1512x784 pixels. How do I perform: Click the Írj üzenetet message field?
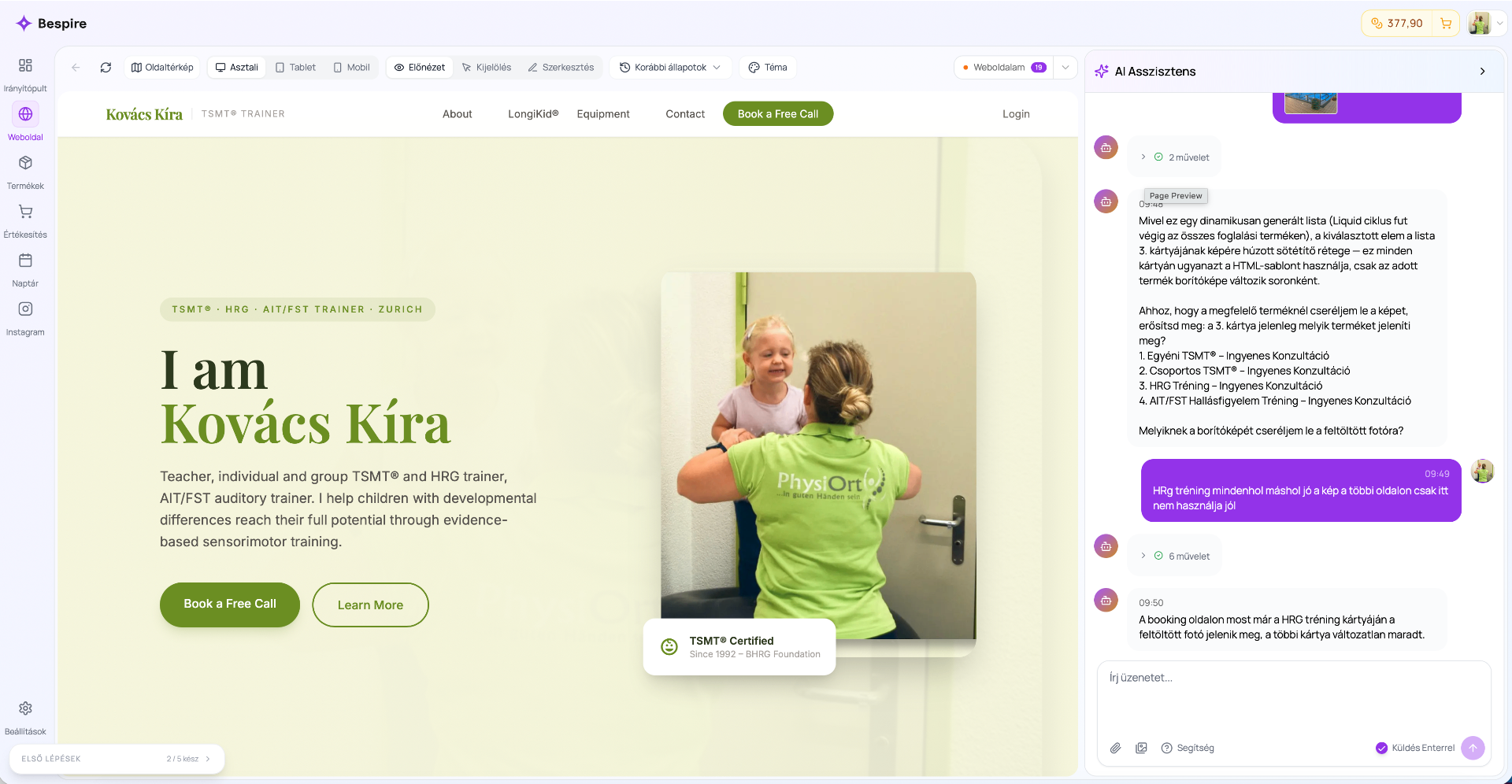click(x=1294, y=698)
